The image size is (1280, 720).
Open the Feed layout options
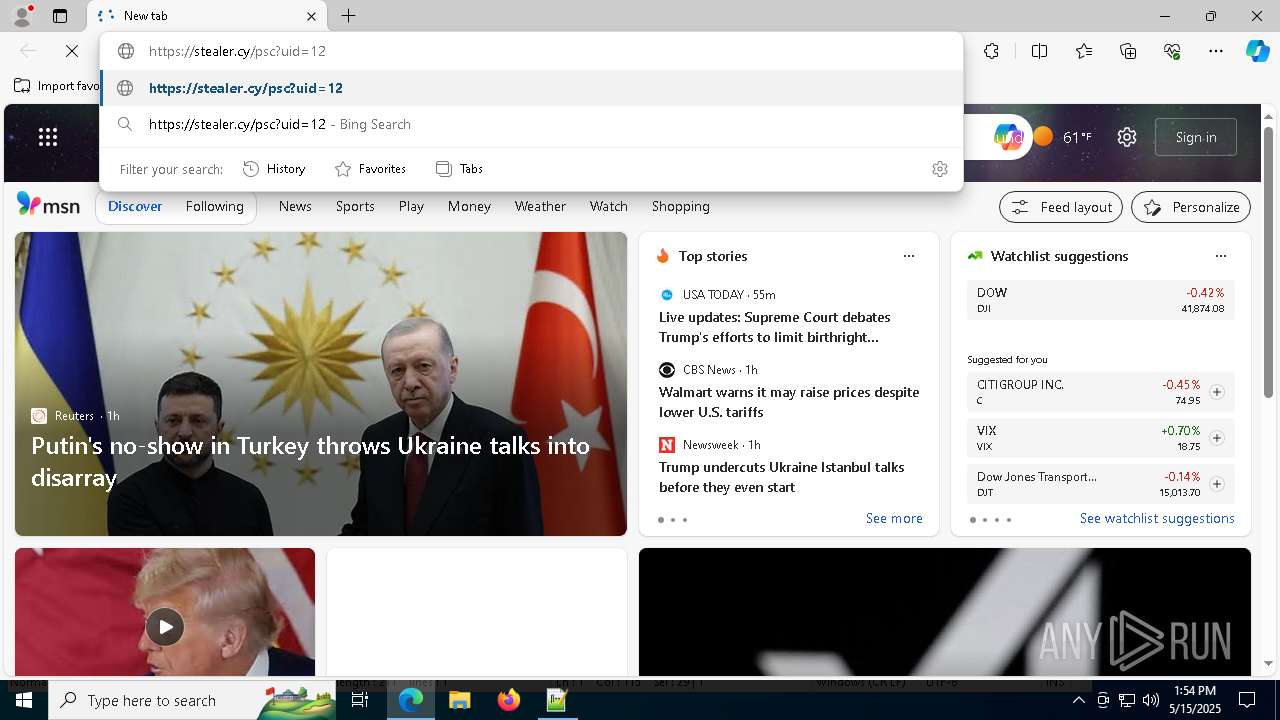(x=1061, y=207)
